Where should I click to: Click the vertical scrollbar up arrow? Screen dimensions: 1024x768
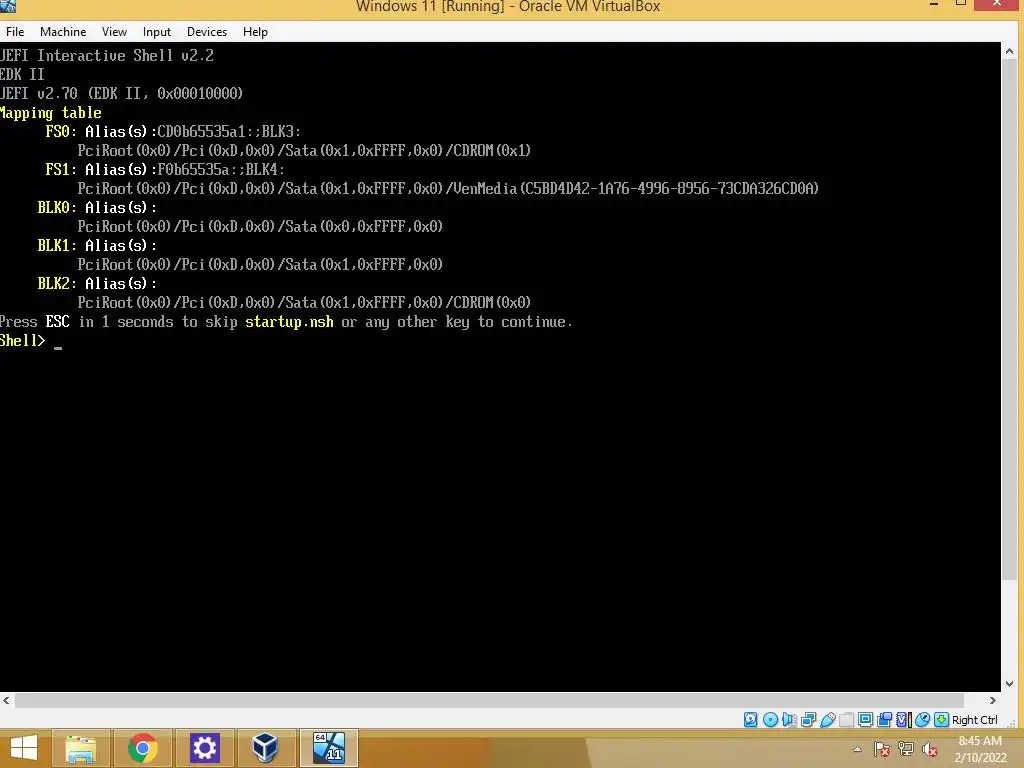pos(1009,51)
